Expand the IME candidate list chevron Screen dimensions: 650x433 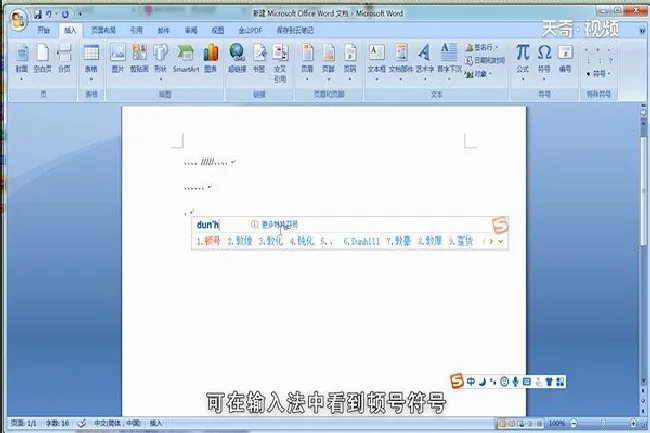[501, 241]
